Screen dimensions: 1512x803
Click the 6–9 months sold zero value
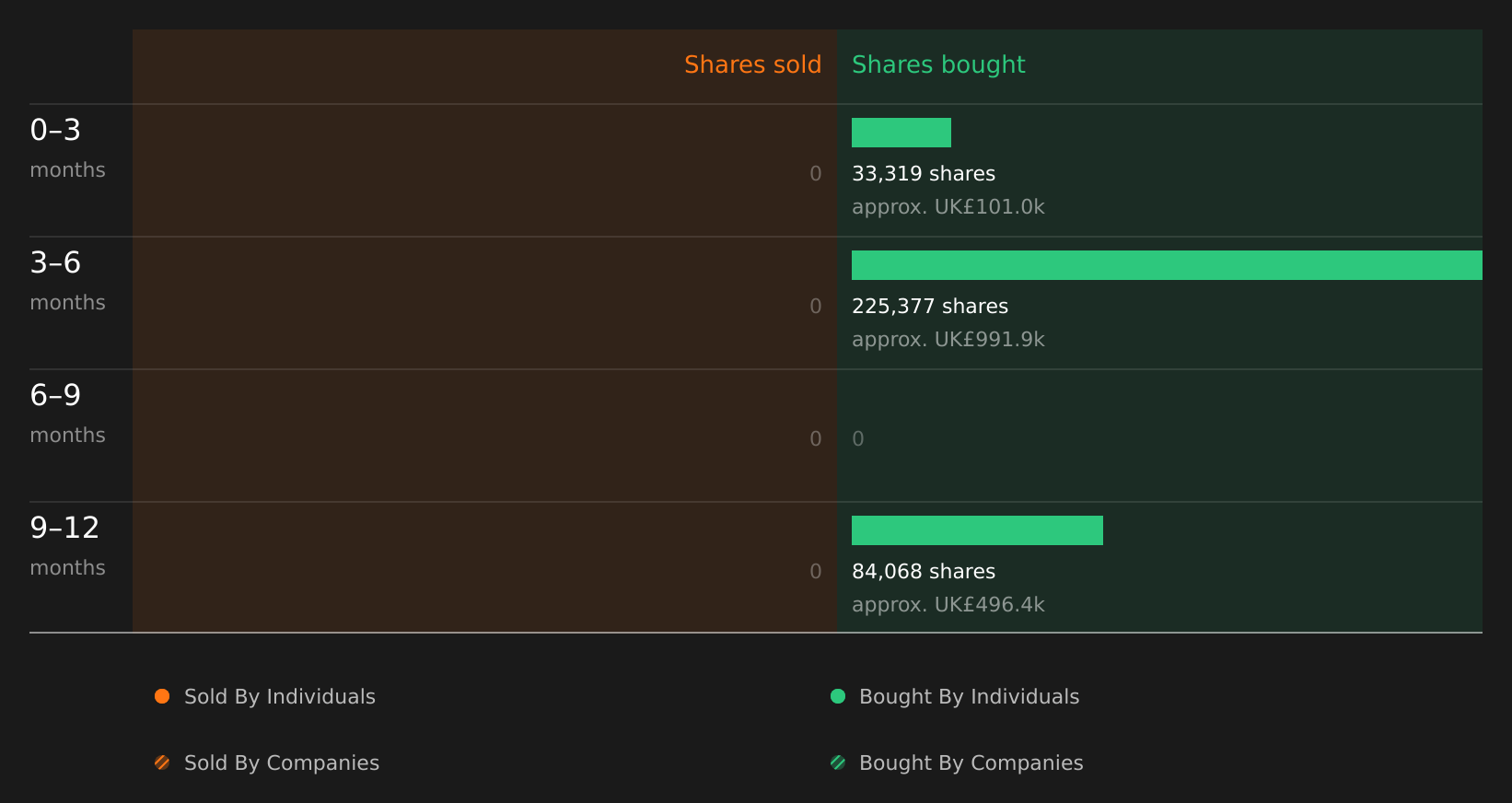(x=816, y=439)
